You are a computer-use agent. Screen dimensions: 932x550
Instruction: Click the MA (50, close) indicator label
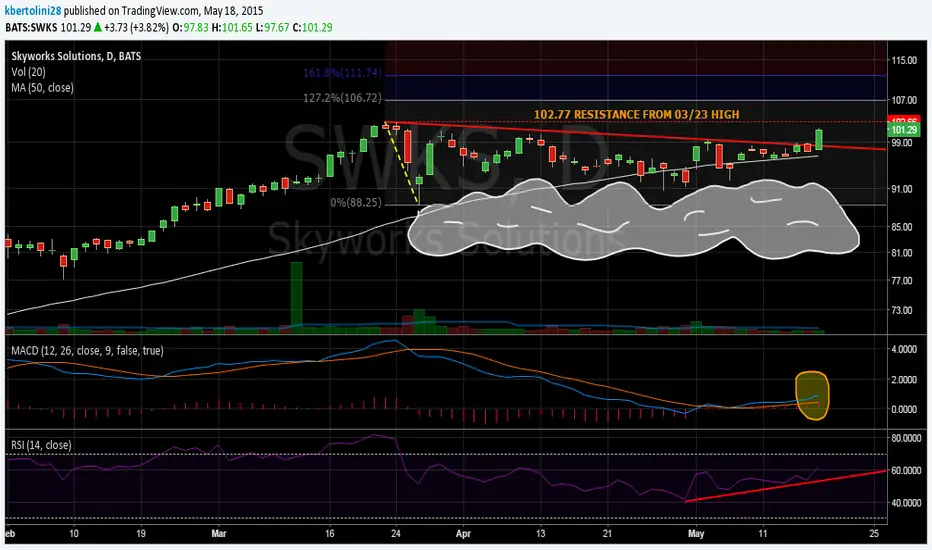(42, 88)
